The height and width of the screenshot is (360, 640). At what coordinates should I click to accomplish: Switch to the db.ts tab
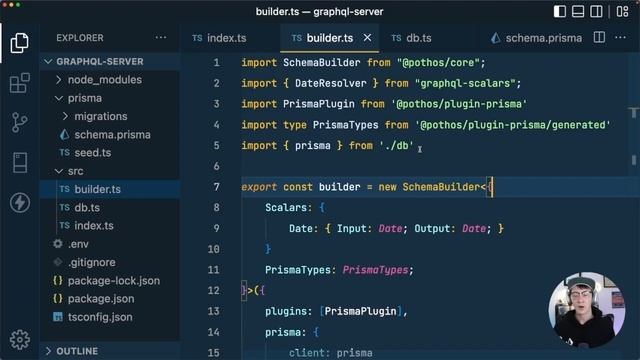coord(411,38)
